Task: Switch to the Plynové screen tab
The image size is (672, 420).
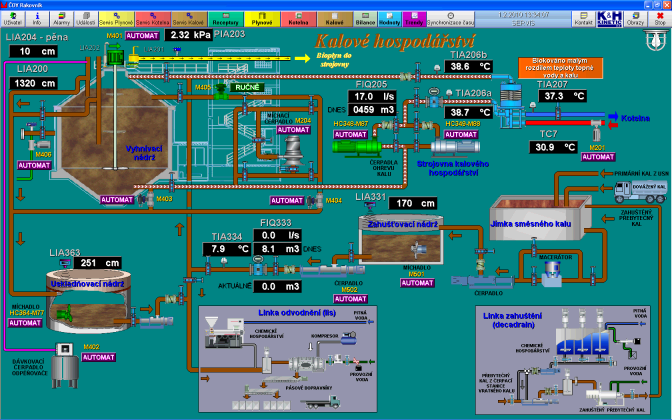Action: pos(261,18)
